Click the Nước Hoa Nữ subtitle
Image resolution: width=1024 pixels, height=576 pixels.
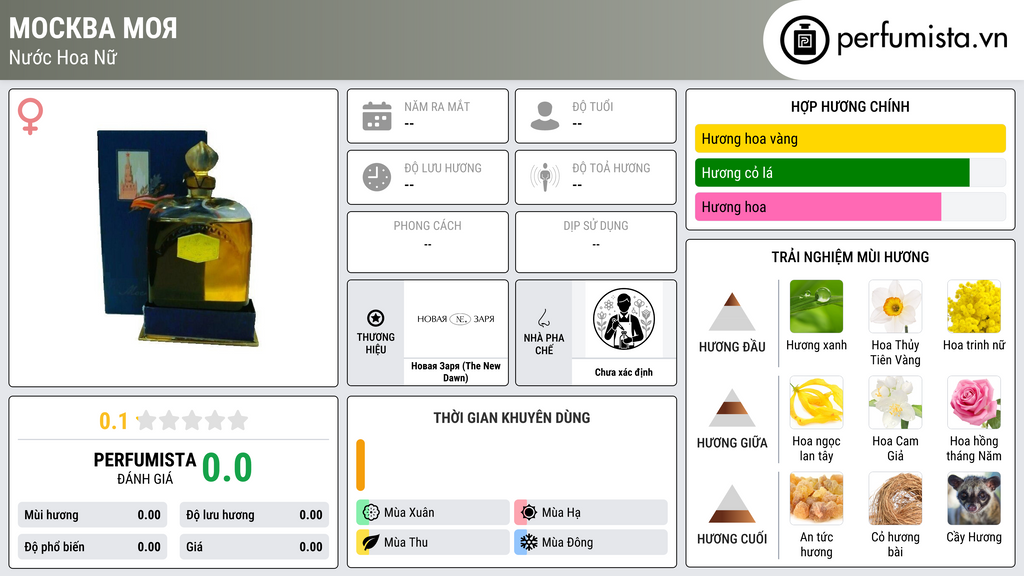pyautogui.click(x=63, y=57)
